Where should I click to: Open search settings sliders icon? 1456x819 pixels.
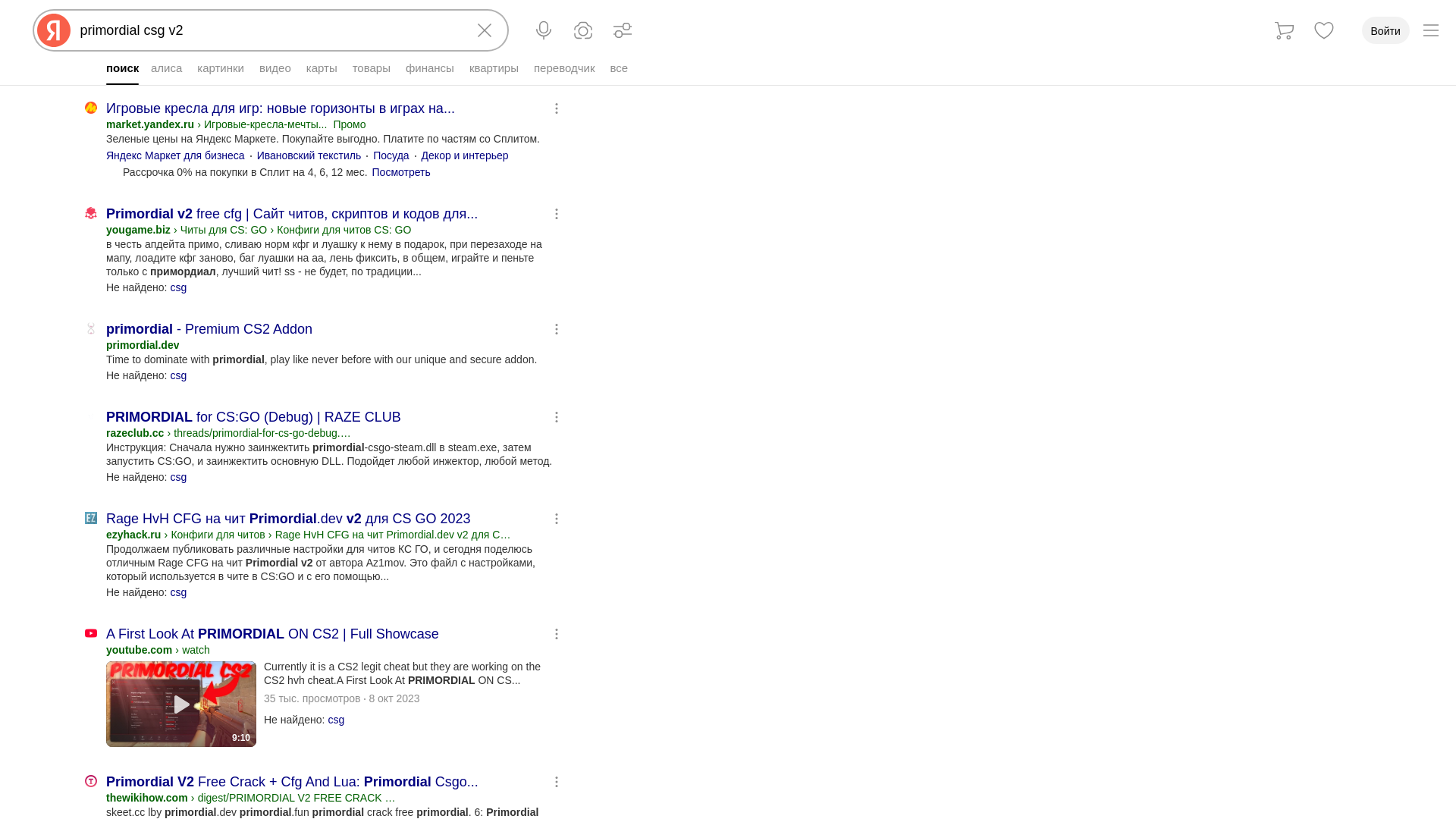(x=623, y=30)
